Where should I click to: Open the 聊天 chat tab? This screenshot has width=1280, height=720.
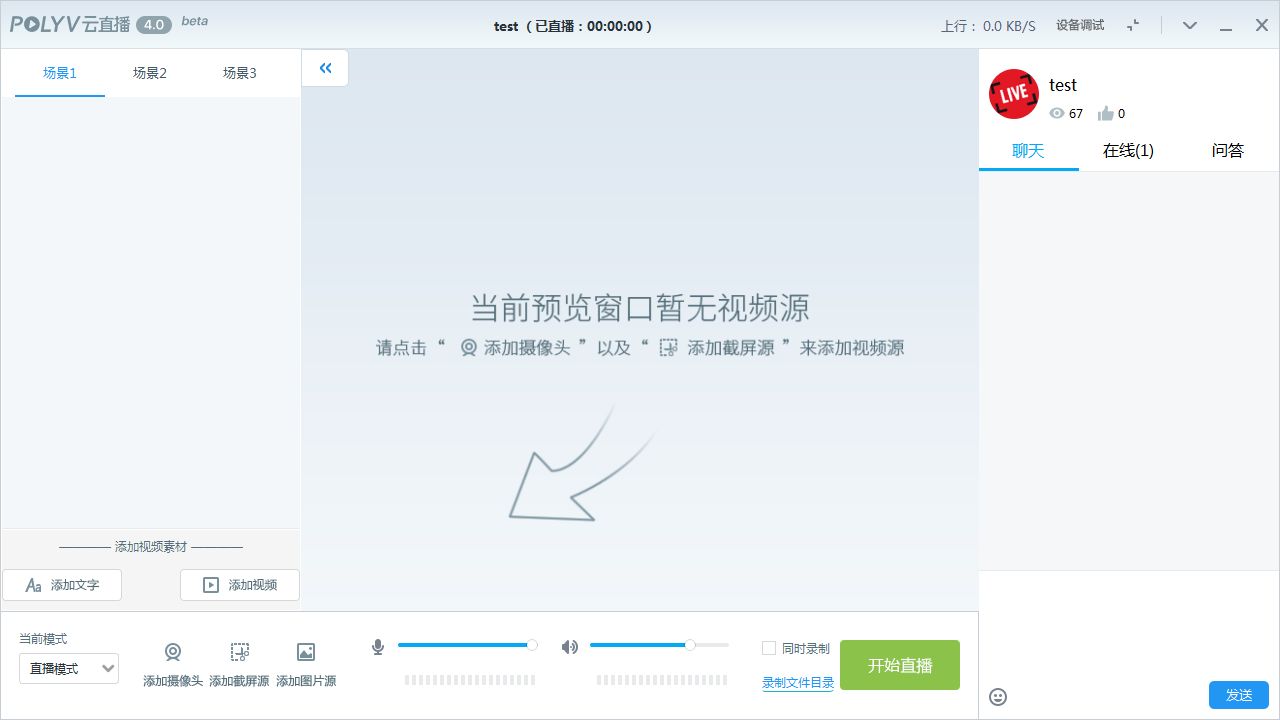pos(1028,151)
